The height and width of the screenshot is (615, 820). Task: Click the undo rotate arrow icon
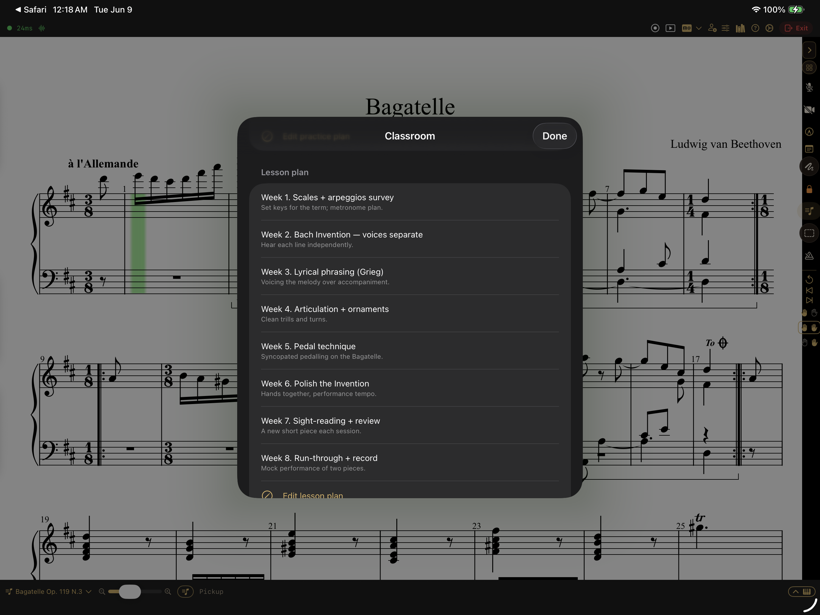810,280
